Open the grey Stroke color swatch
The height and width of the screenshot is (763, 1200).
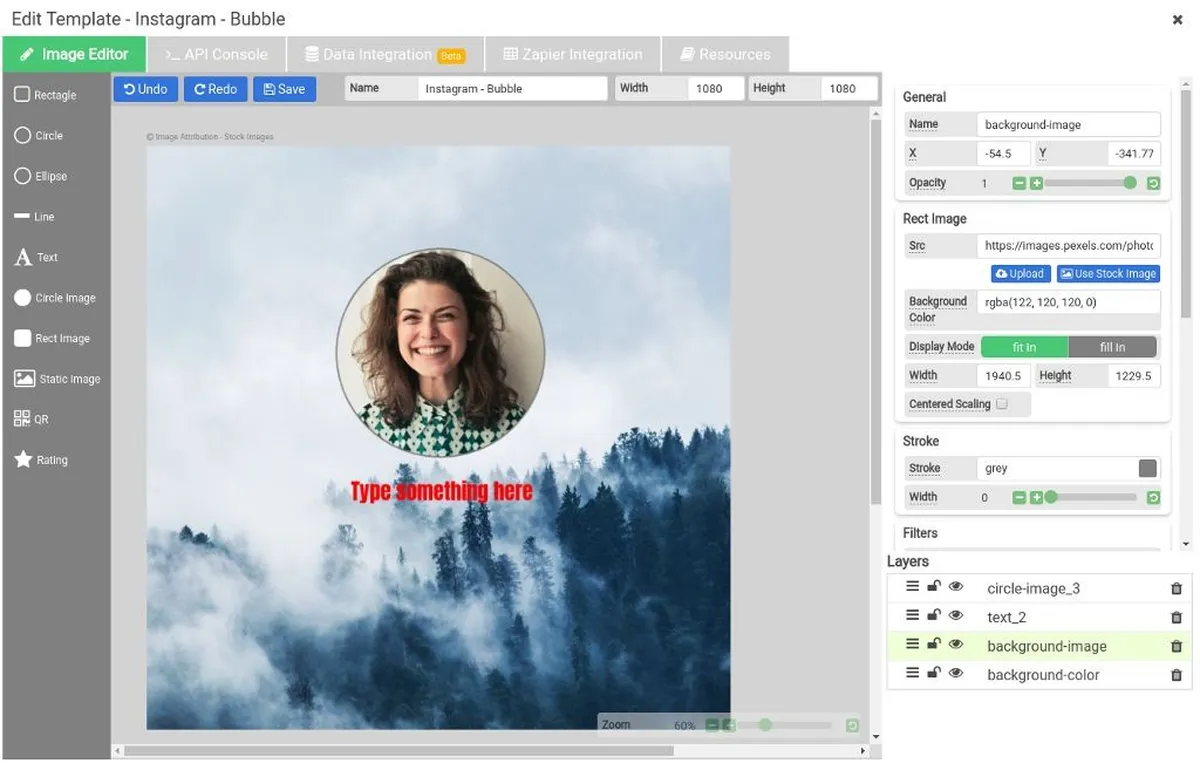[1148, 468]
